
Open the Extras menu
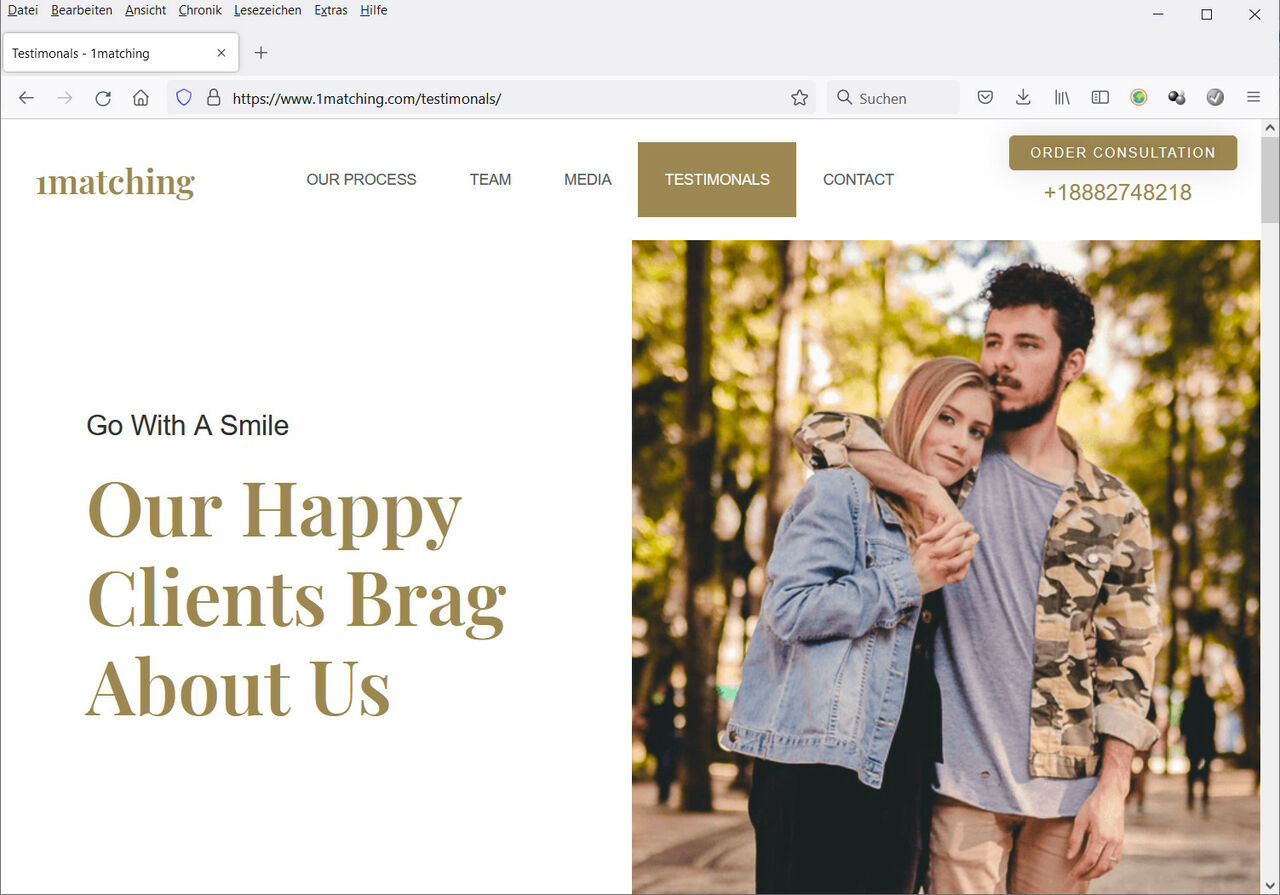330,11
